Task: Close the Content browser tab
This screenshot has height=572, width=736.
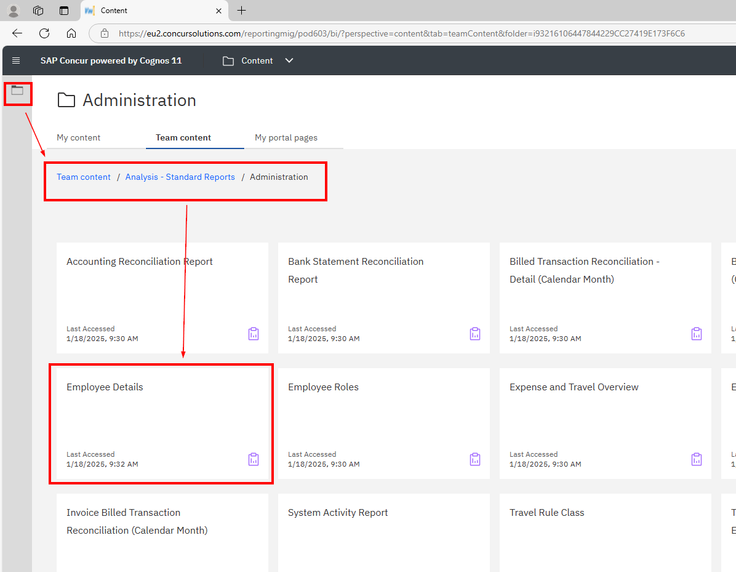Action: pos(218,11)
